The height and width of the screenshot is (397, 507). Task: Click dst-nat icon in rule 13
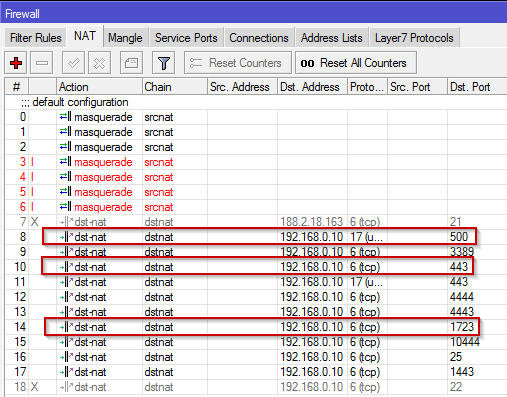(66, 312)
